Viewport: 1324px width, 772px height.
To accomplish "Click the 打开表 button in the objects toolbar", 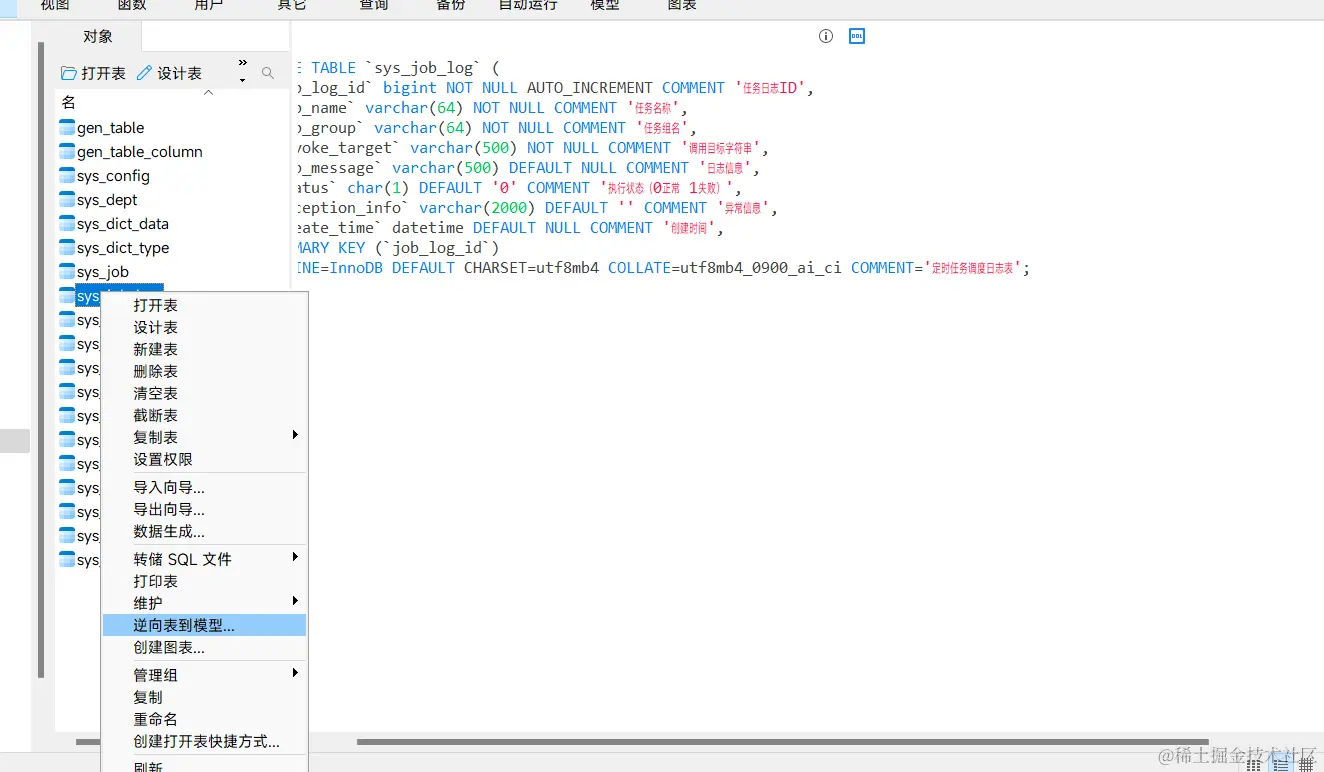I will [x=93, y=73].
